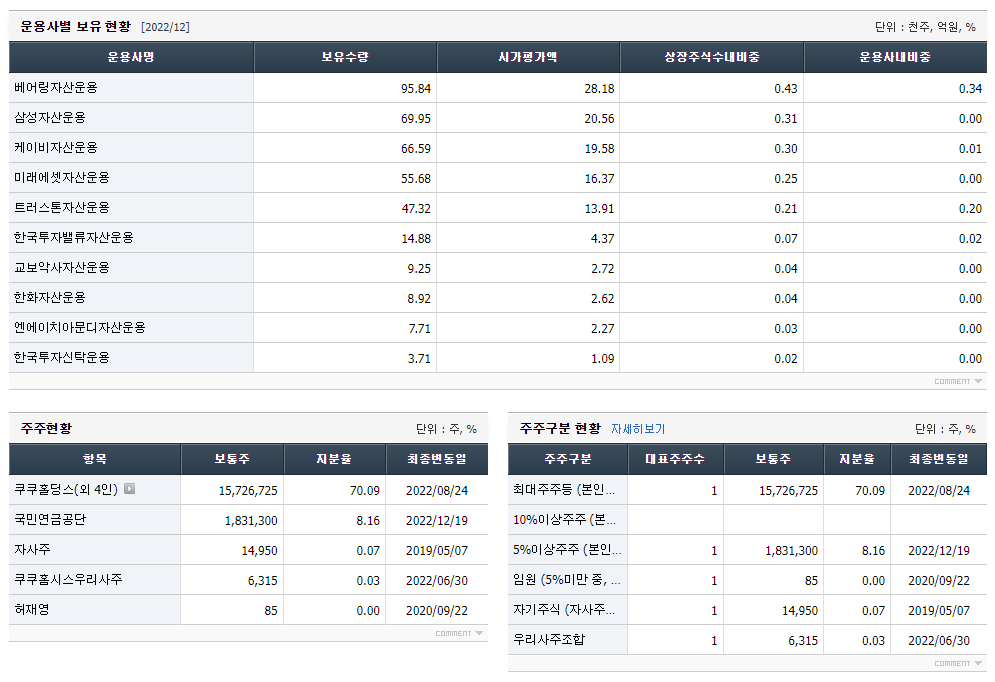Click 쿠쿠홀딩스(외 4인) shareholder name
The width and height of the screenshot is (995, 682).
coord(66,489)
